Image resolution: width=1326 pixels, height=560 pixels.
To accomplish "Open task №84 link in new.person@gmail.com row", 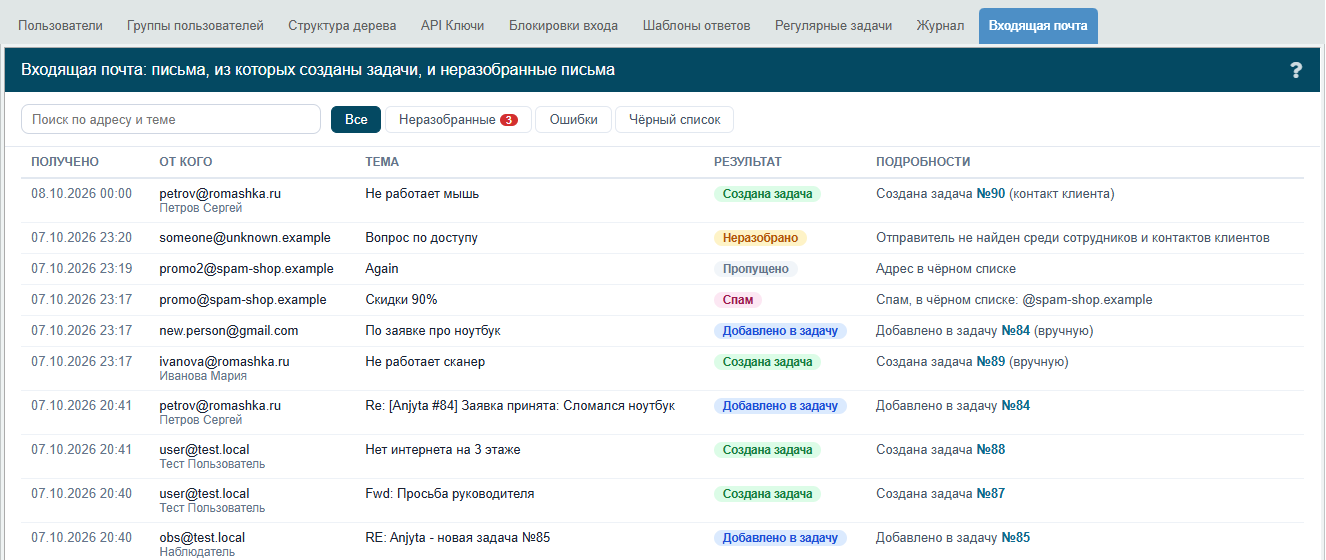I will tap(1015, 330).
